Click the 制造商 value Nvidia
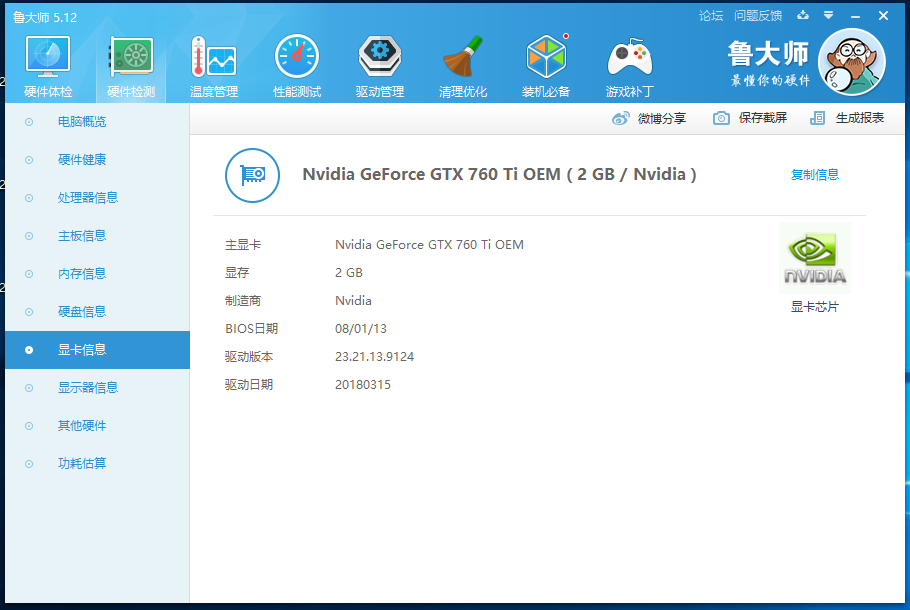This screenshot has height=610, width=910. pyautogui.click(x=353, y=301)
